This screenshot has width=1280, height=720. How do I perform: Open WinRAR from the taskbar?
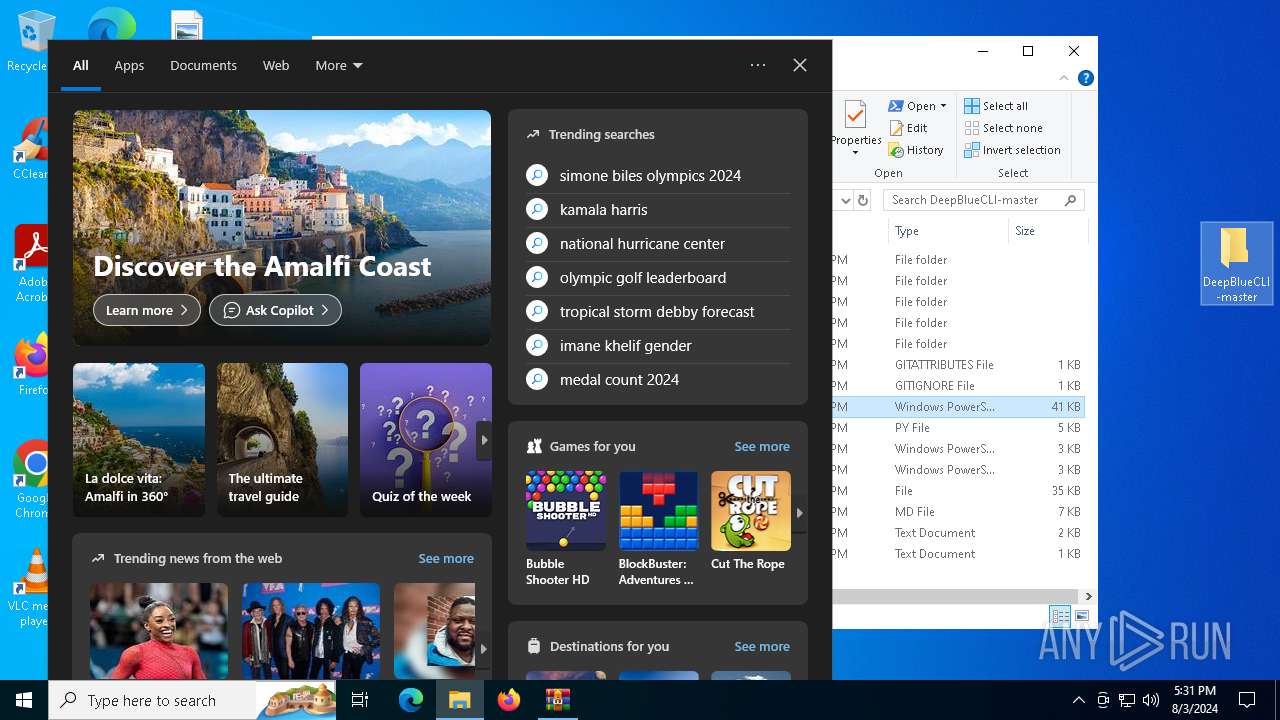point(557,700)
